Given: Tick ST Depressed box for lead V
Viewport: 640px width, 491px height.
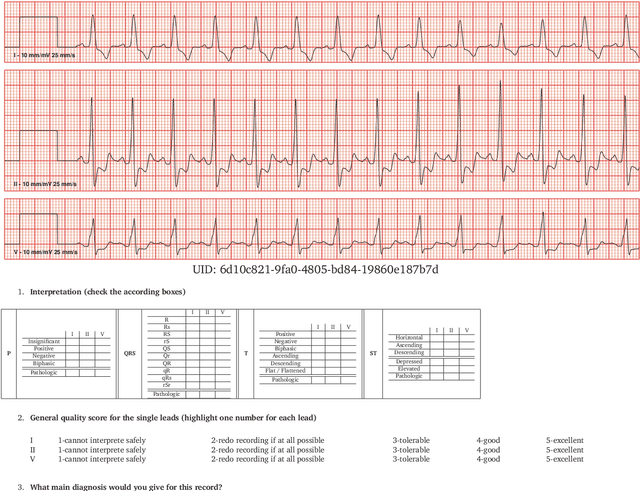Looking at the screenshot, I should point(465,362).
